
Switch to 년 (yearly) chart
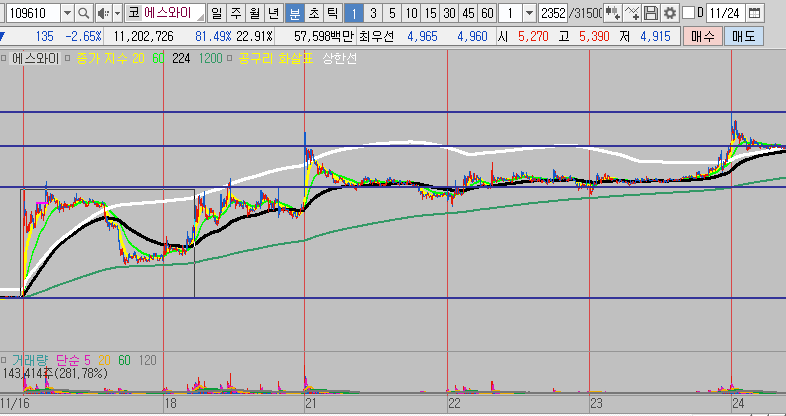tap(273, 13)
